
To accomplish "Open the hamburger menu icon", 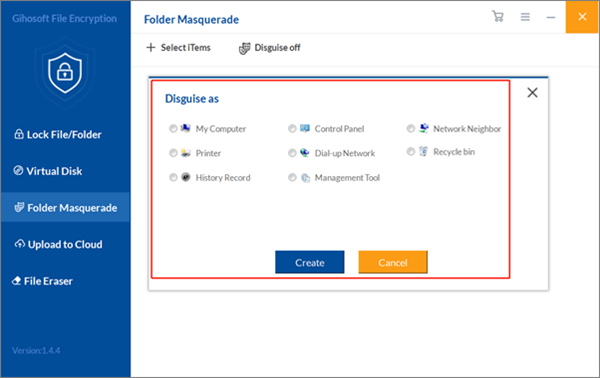I will (x=525, y=17).
